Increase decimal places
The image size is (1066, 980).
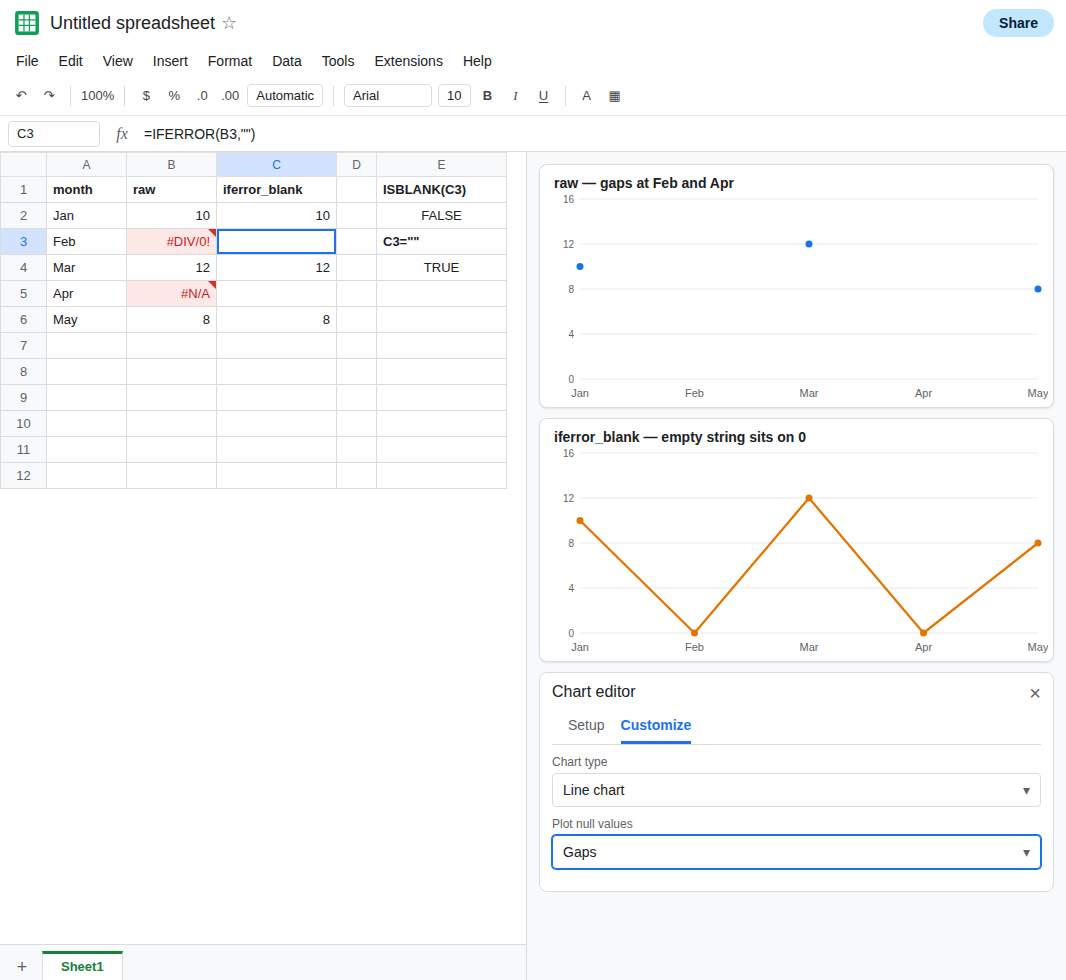point(230,96)
